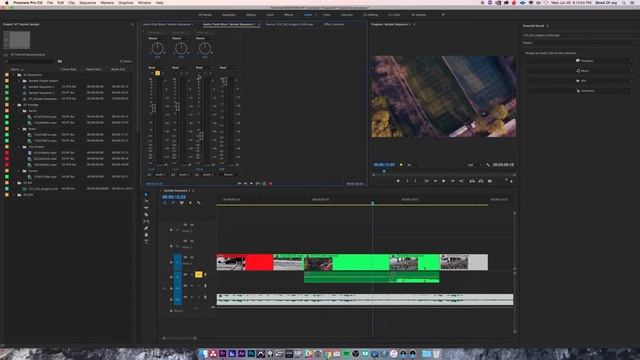Click the Lift button in Program monitor
Viewport: 640px width, 360px height.
472,181
